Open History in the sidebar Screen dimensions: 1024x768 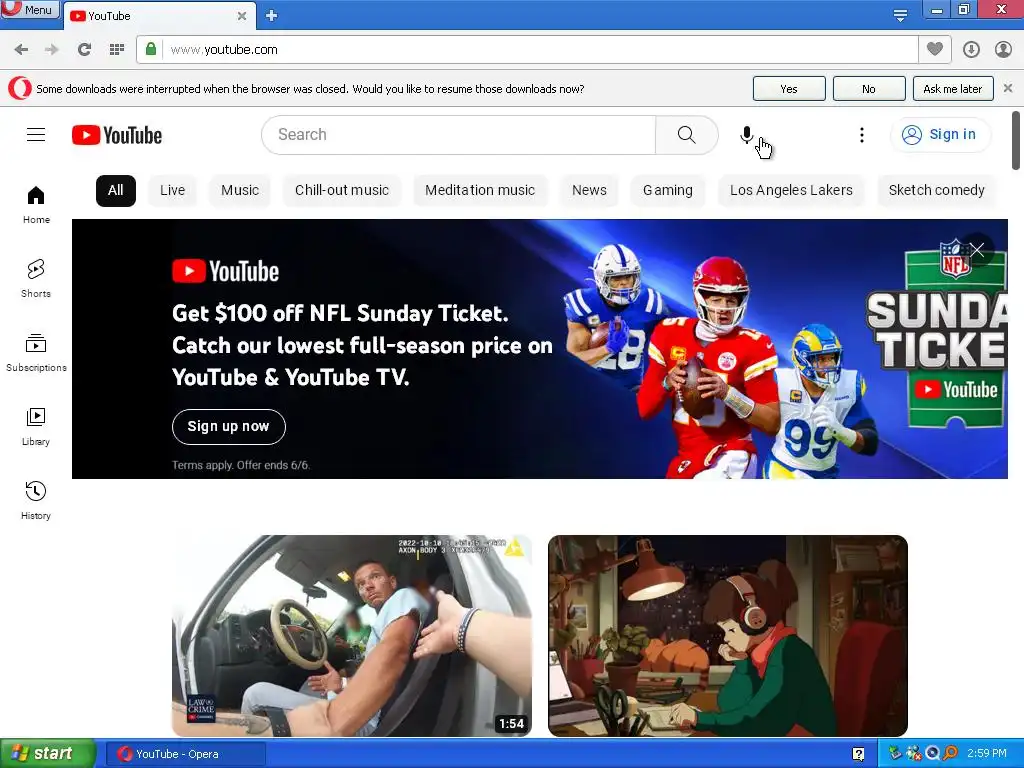click(x=36, y=501)
